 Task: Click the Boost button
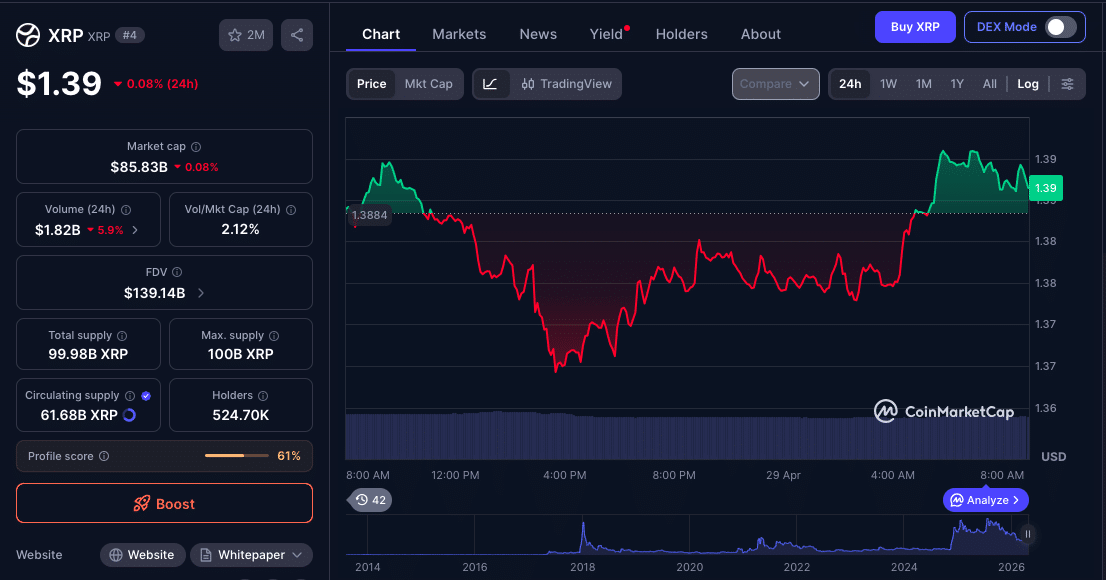pos(164,503)
